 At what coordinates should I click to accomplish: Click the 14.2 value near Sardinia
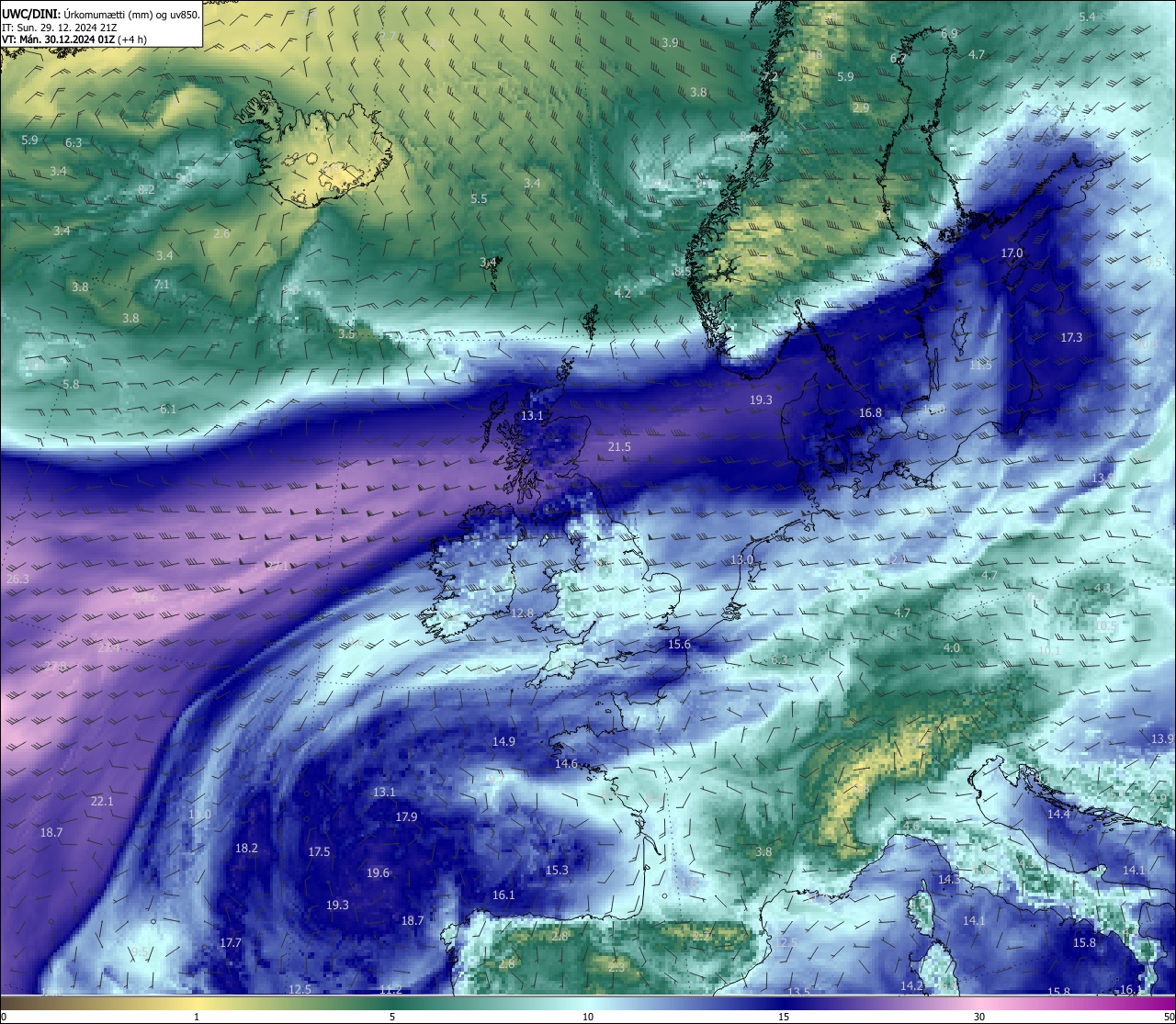click(x=911, y=986)
